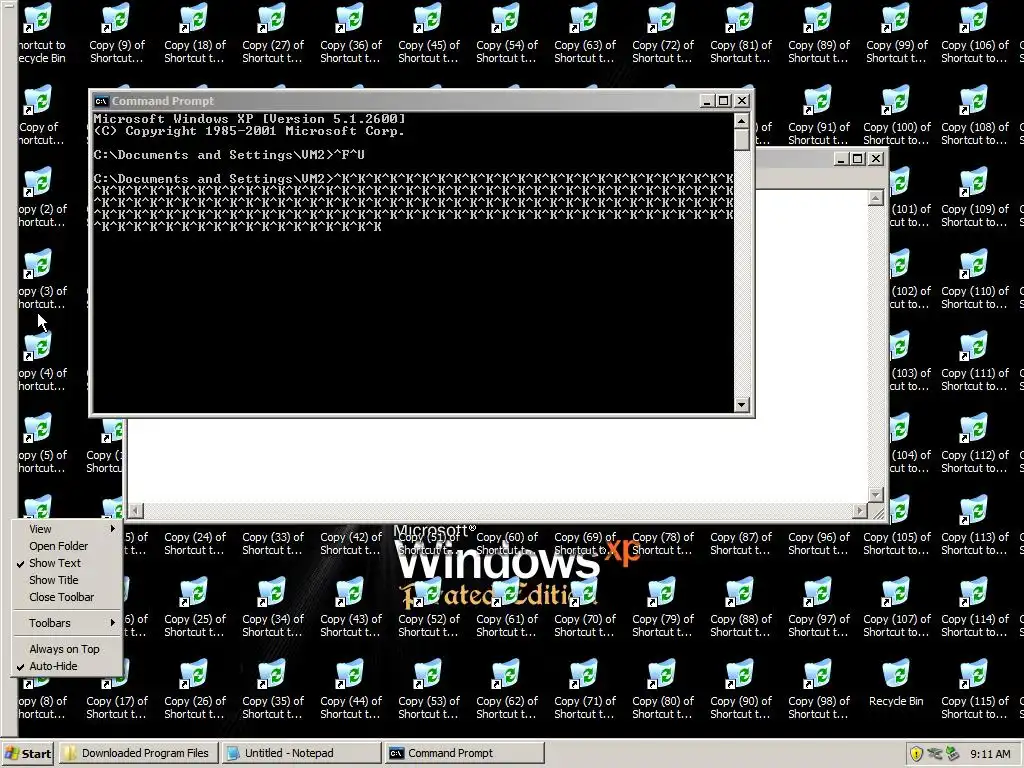Select Copy (112) of Shortcut icon
Screen dimensions: 1024x768
(974, 443)
